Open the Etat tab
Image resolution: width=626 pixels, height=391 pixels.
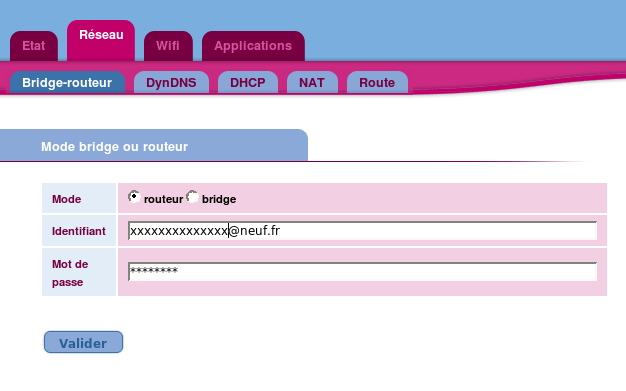(34, 46)
